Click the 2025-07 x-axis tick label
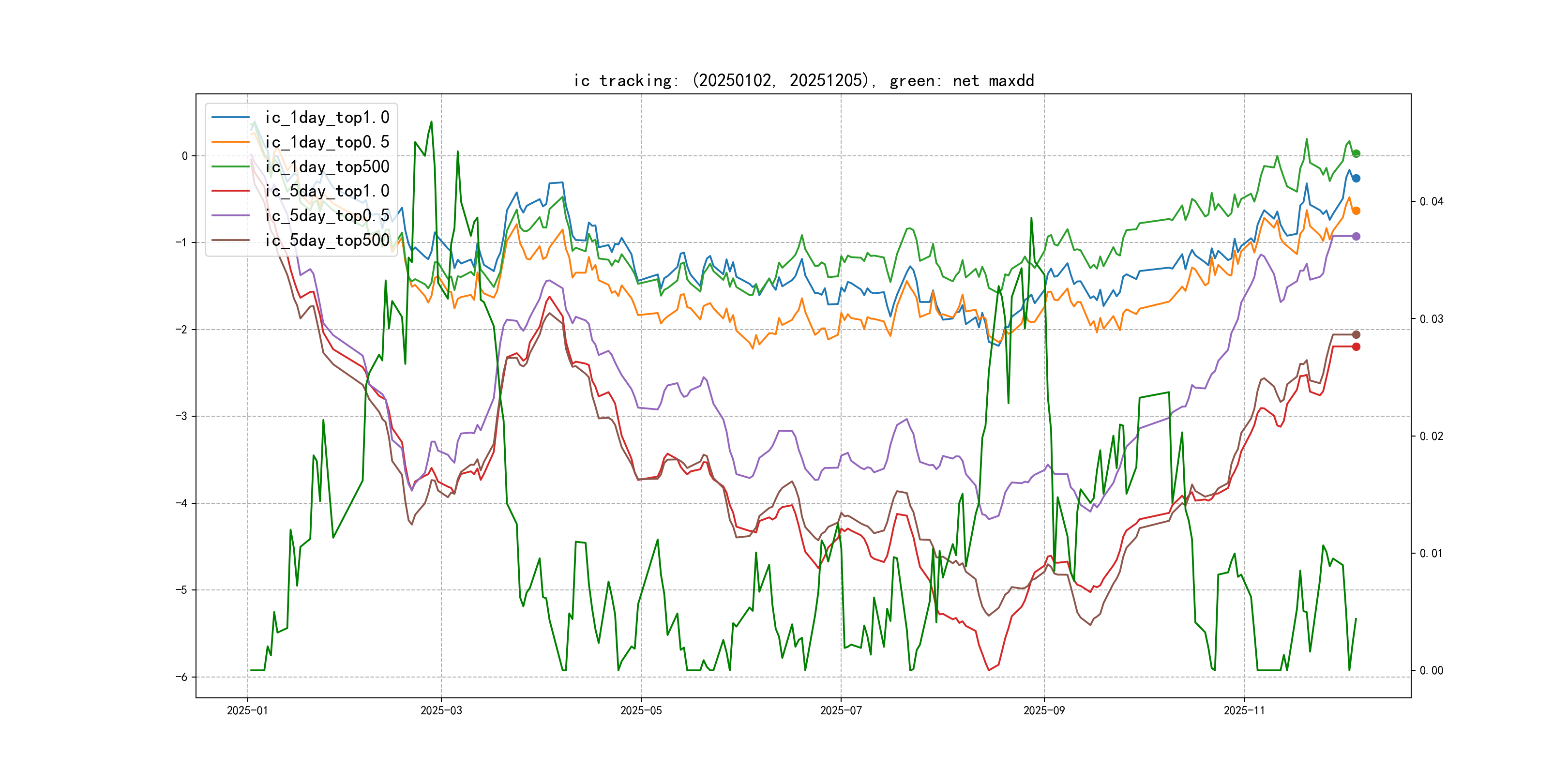Screen dimensions: 1568x784 click(x=841, y=710)
